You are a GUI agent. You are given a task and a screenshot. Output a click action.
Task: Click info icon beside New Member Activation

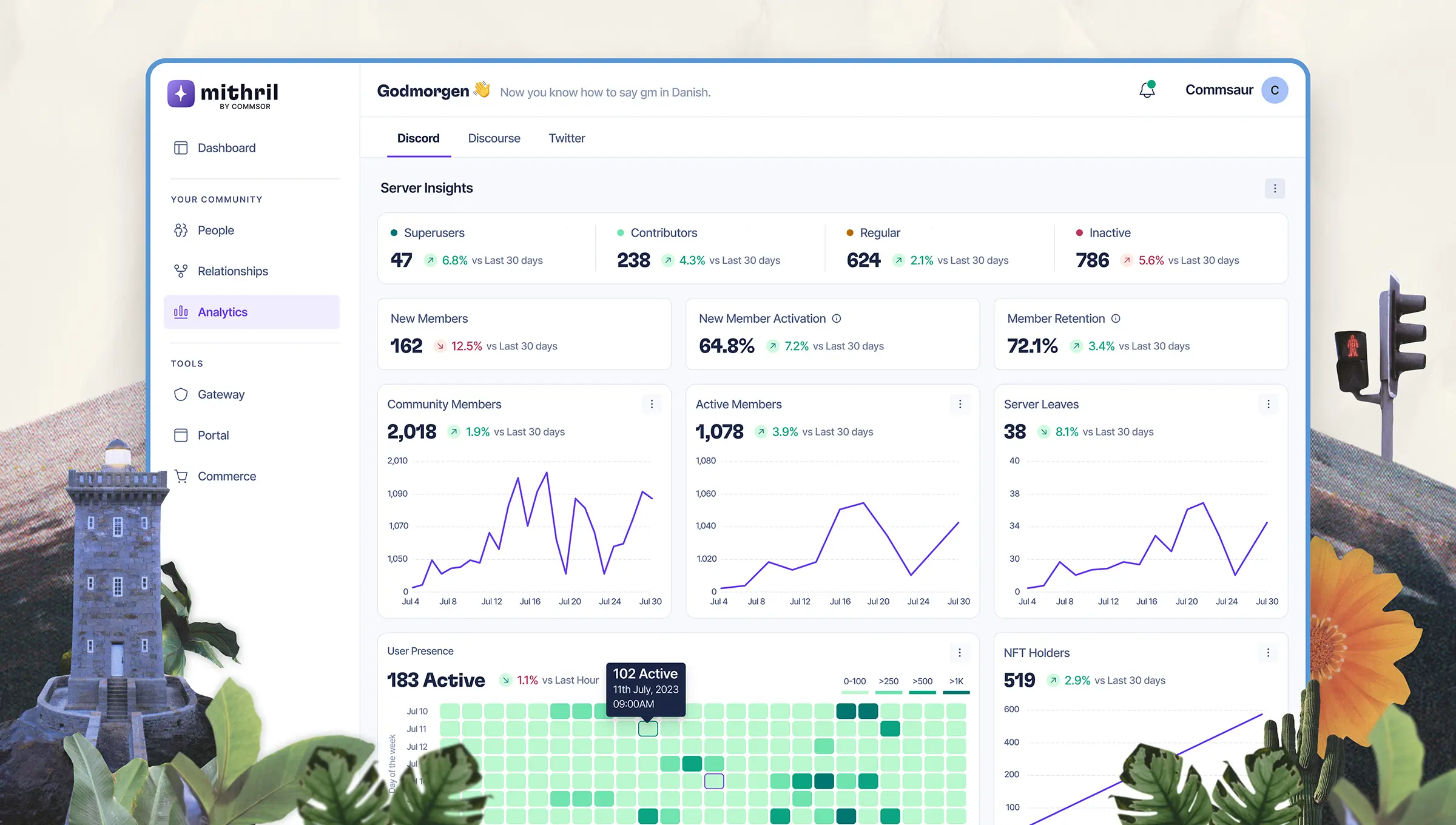(837, 318)
